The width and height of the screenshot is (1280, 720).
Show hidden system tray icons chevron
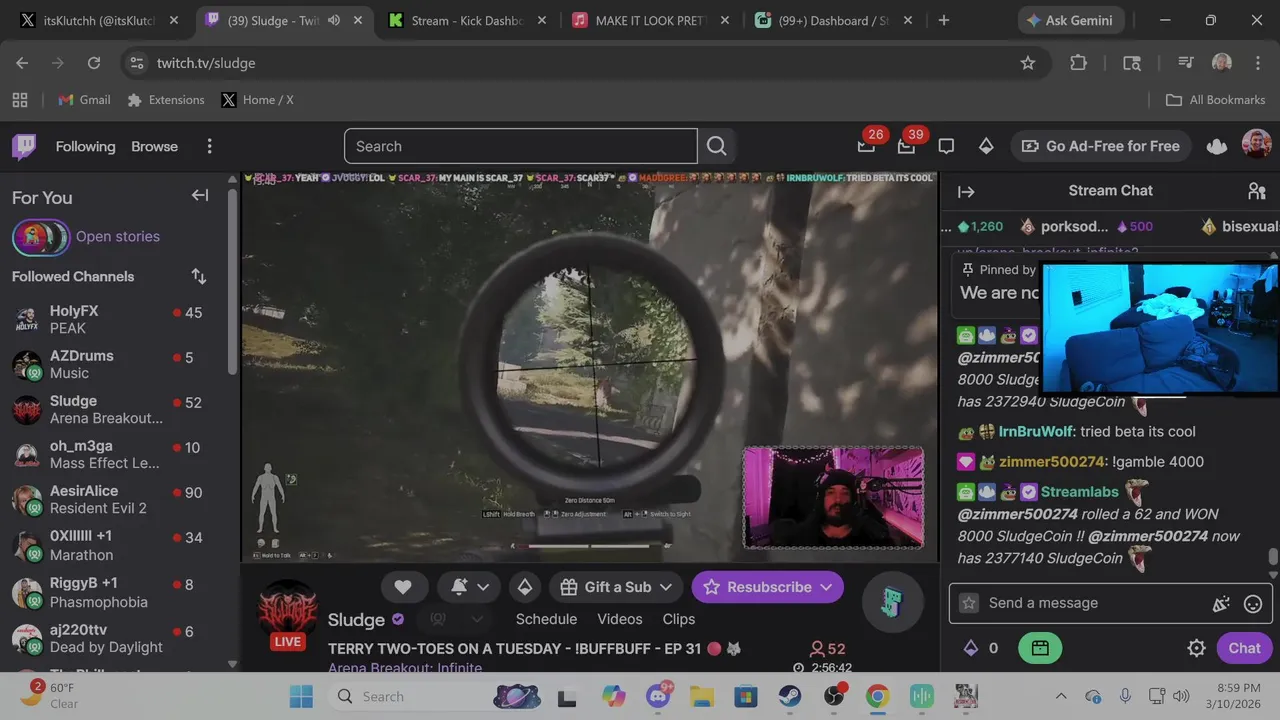pos(1061,696)
